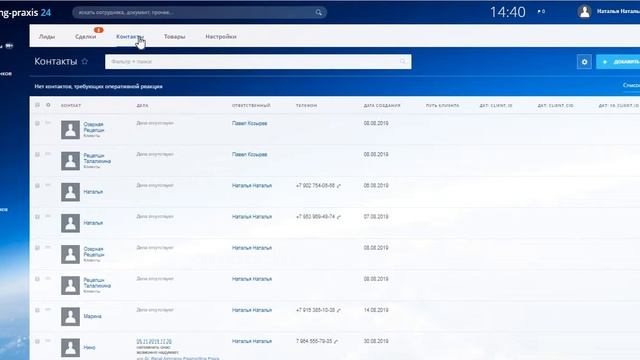Viewport: 640px width, 360px height.
Task: Click avatar of Наталья with phone +7 902
Action: [70, 192]
